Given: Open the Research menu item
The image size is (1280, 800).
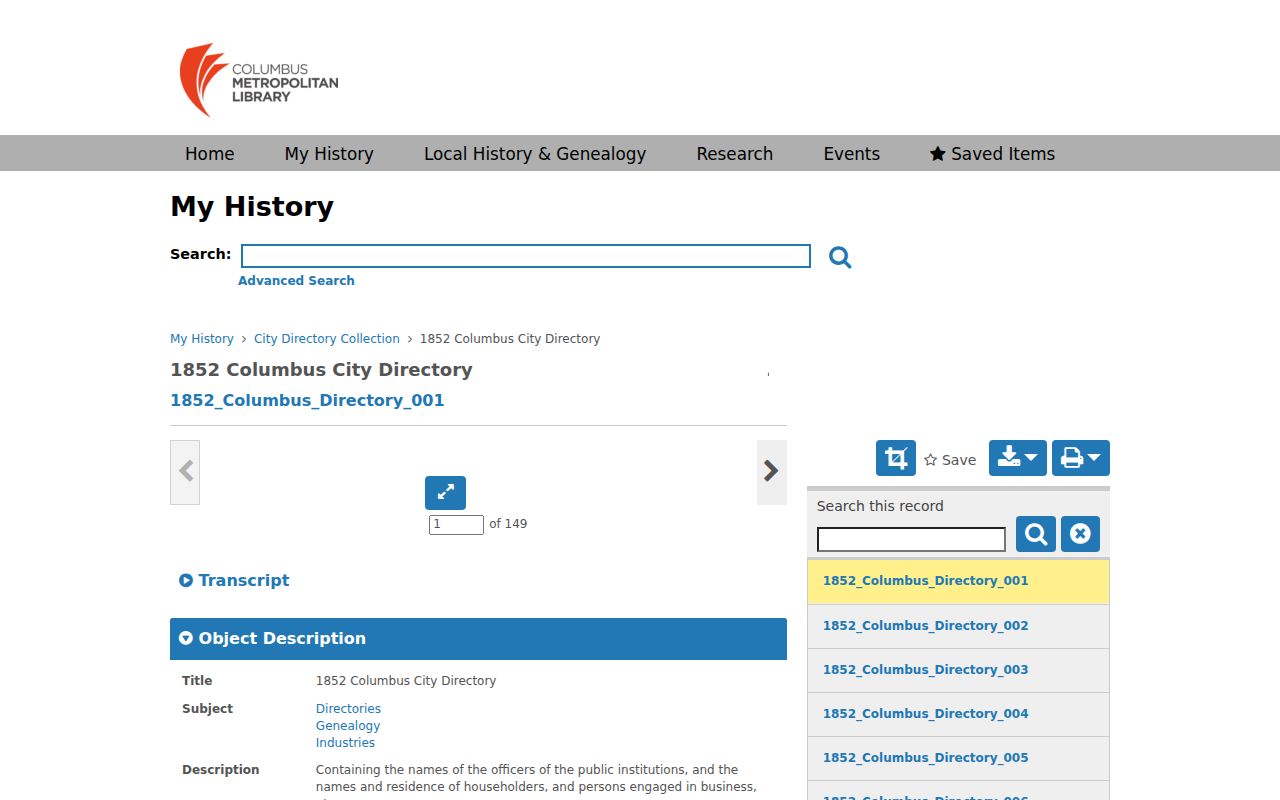Looking at the screenshot, I should [x=735, y=154].
